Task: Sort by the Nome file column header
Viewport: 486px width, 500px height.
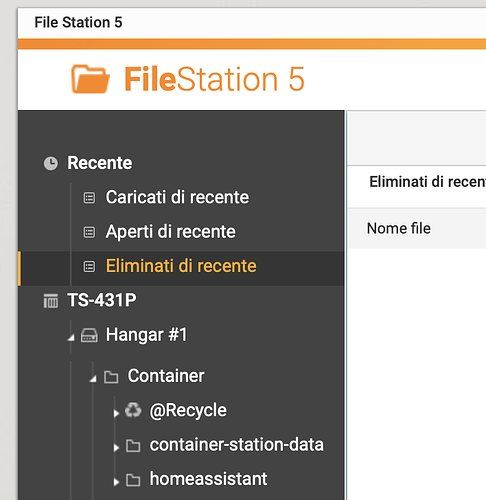Action: (x=399, y=229)
